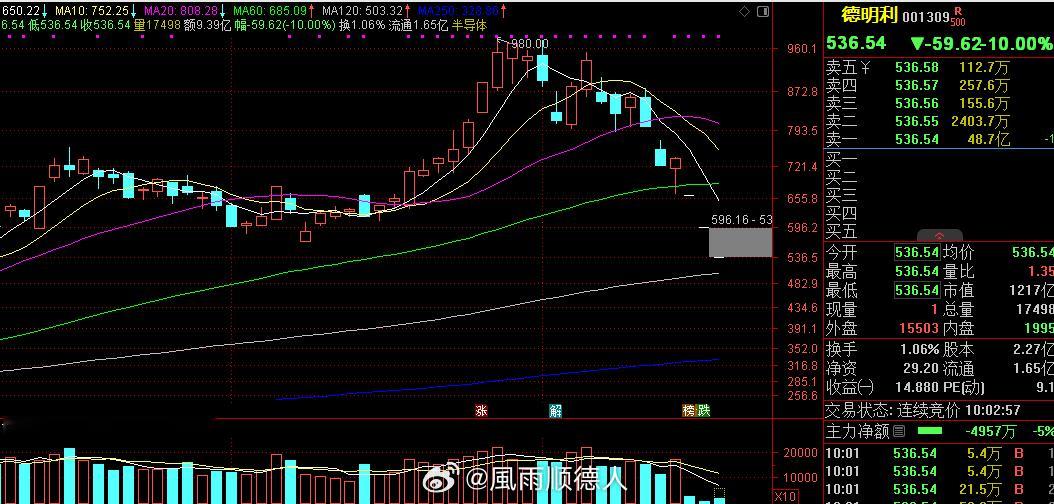This screenshot has height=504, width=1054.
Task: Click the 张 event marker below chart
Action: click(481, 411)
